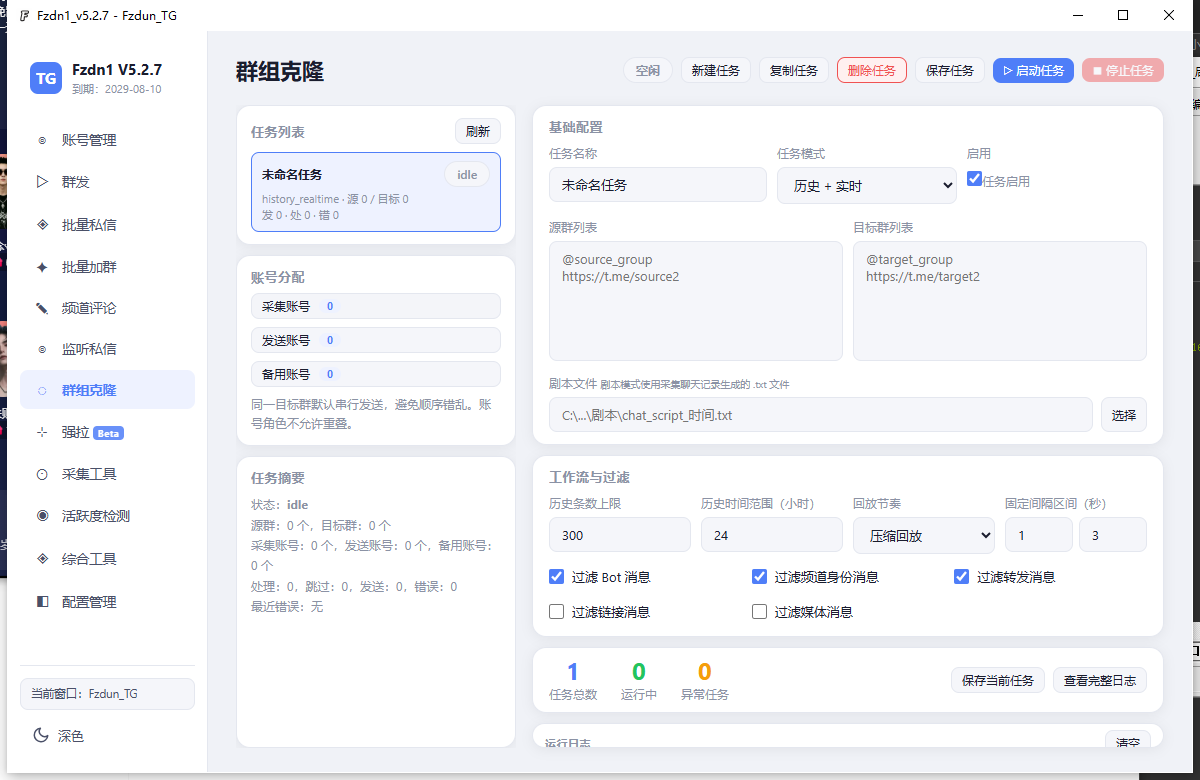Clear the run log with 清空
The height and width of the screenshot is (780, 1200).
coord(1128,742)
